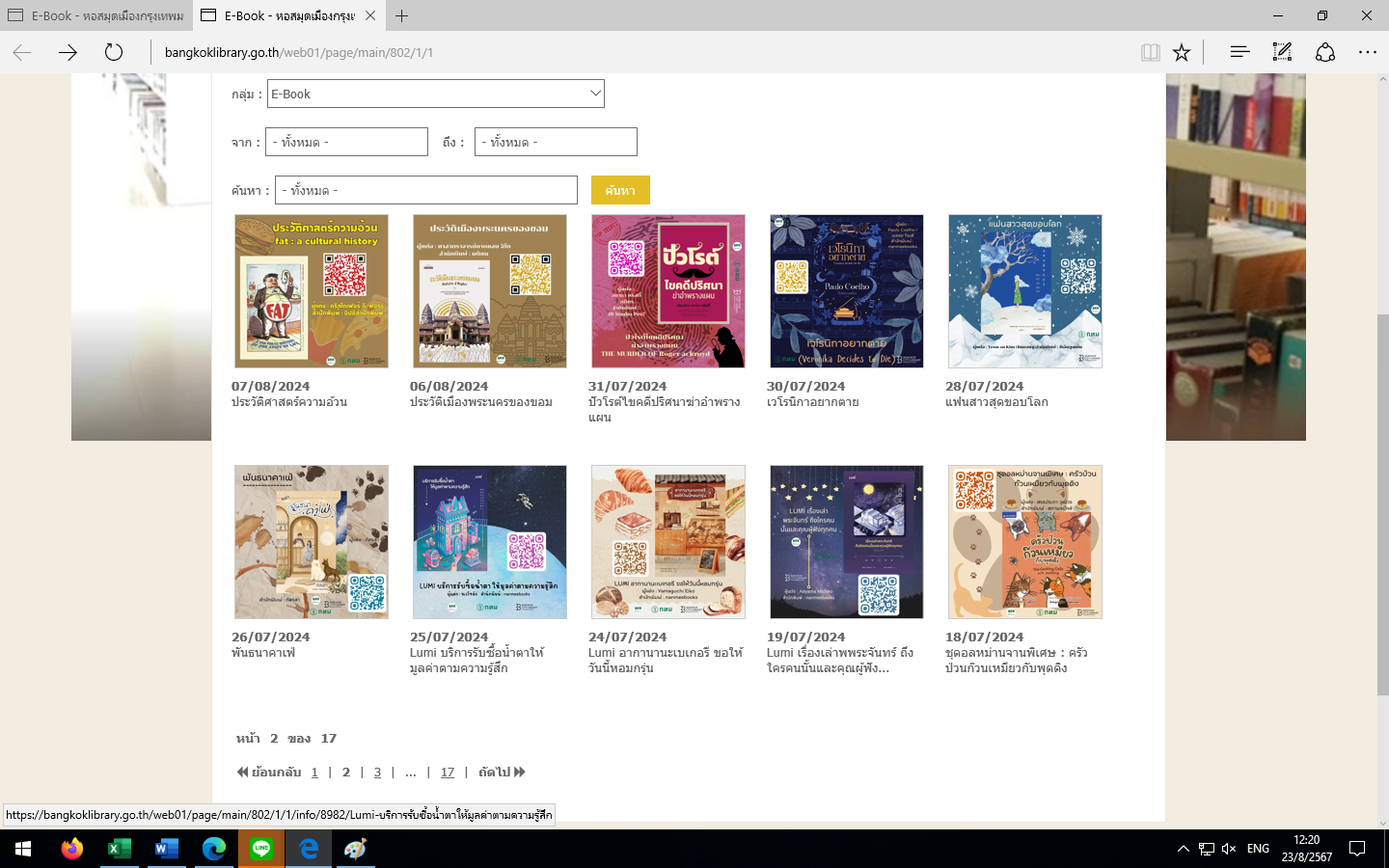Go forward with the arrow icon
This screenshot has width=1389, height=868.
tap(68, 52)
